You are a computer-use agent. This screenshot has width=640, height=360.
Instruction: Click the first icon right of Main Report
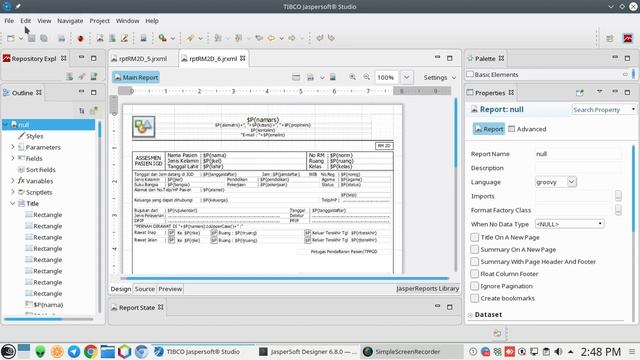(x=296, y=77)
